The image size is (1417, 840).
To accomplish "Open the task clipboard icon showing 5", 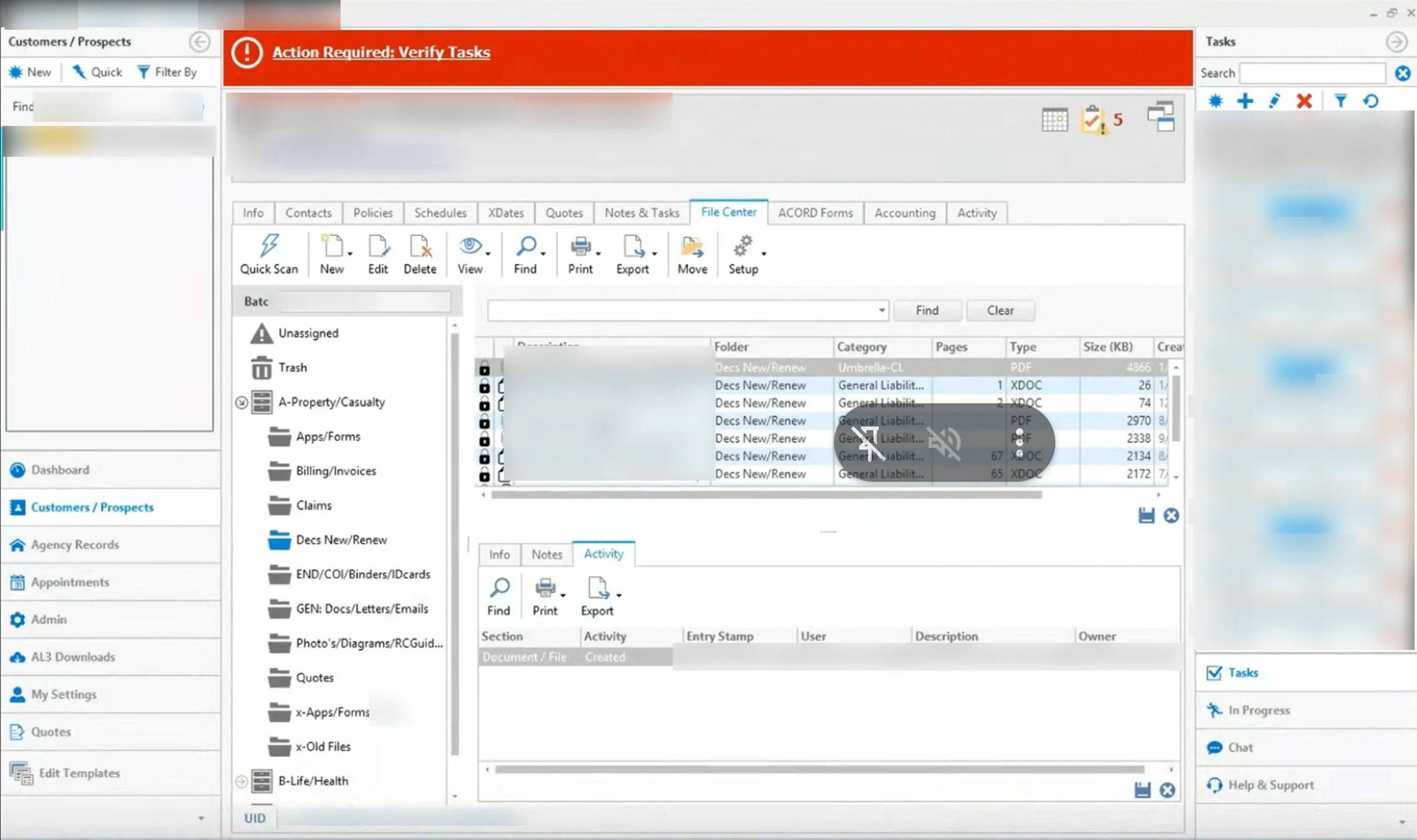I will [1092, 120].
